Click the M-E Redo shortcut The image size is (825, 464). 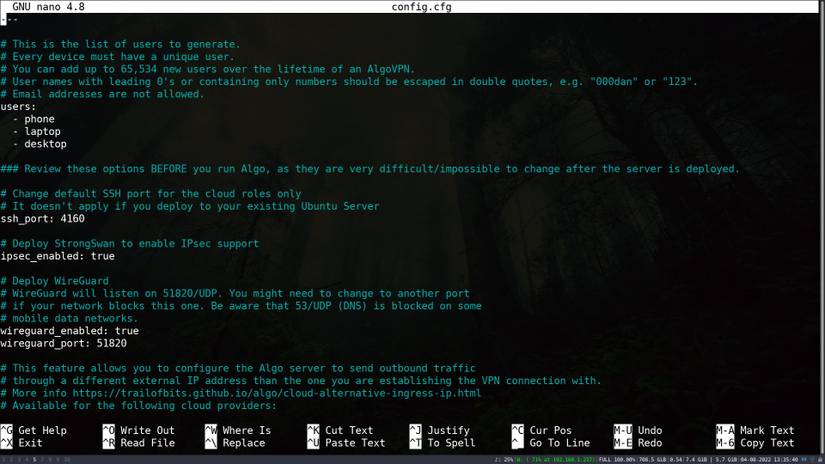tap(638, 443)
